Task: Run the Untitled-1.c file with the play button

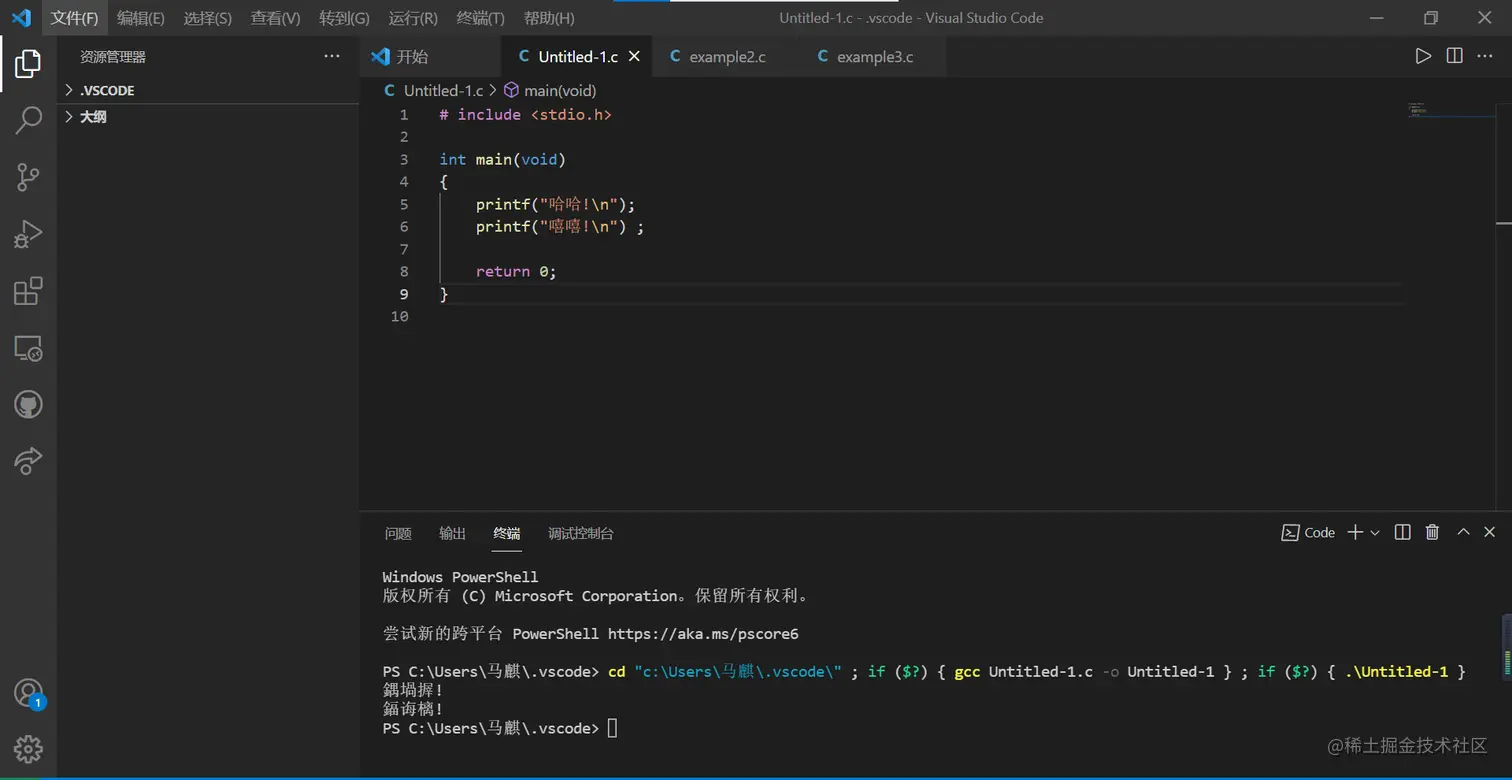Action: pos(1424,56)
